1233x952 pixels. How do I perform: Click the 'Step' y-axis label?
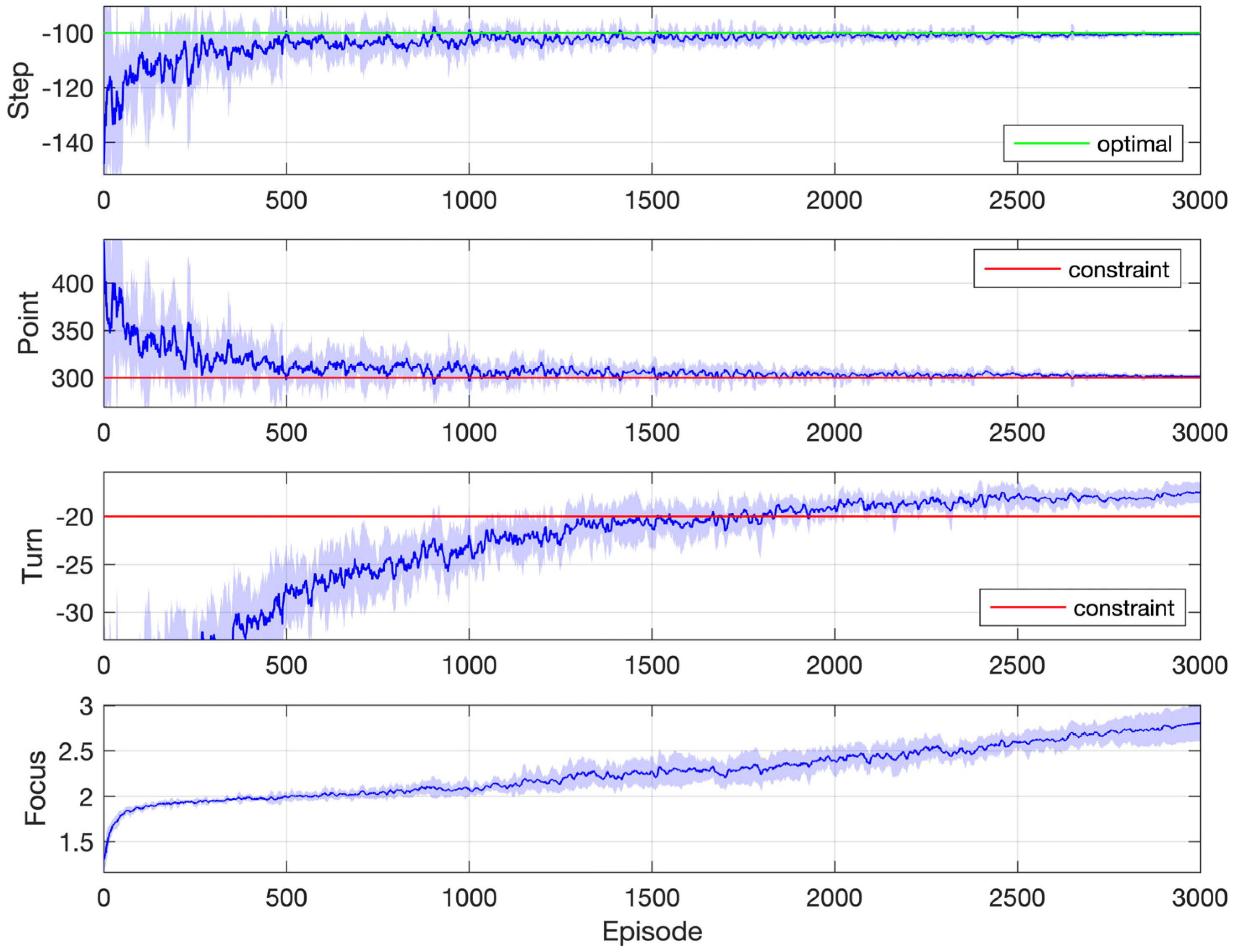coord(19,90)
